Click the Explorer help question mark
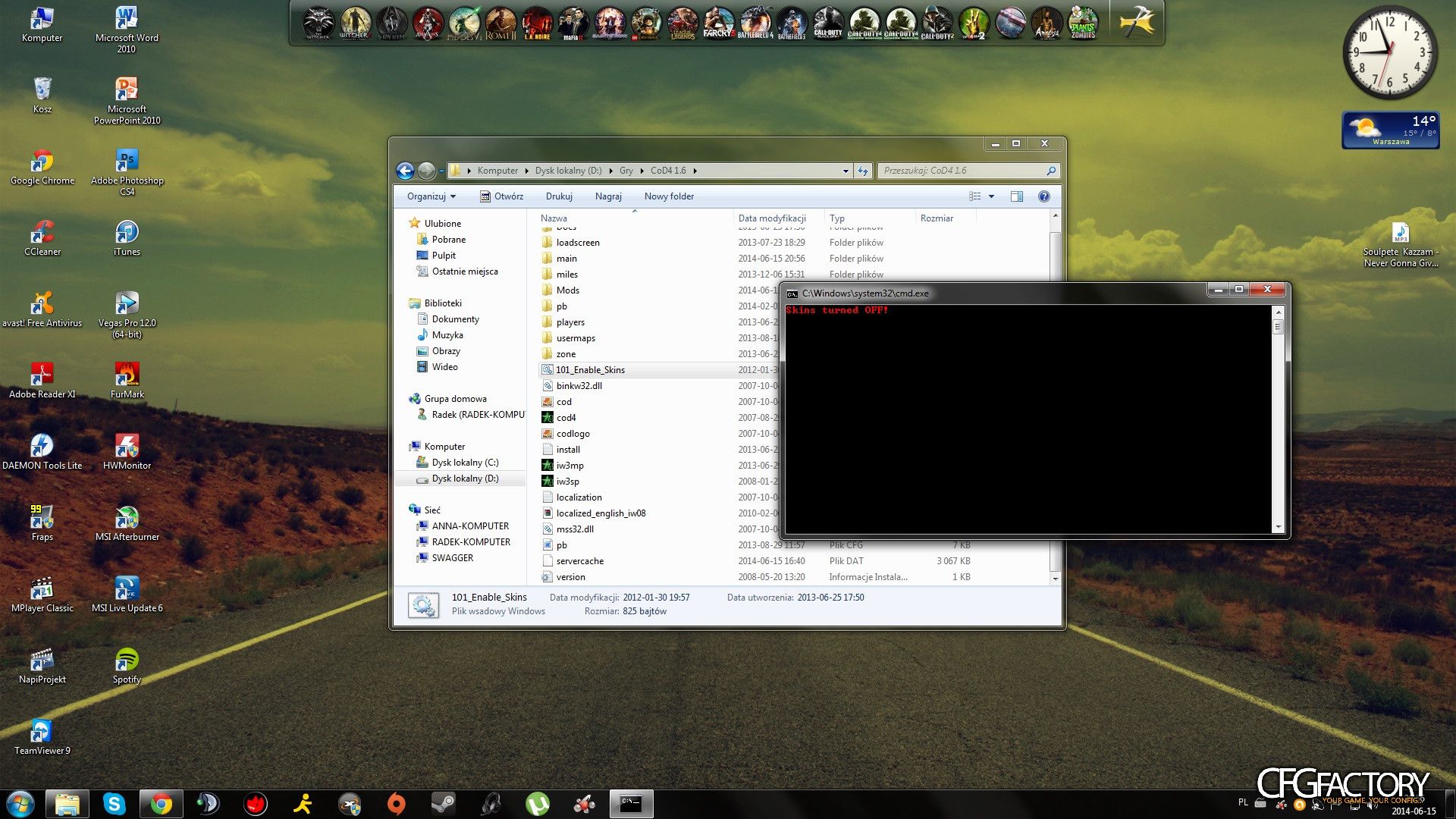 click(x=1044, y=196)
